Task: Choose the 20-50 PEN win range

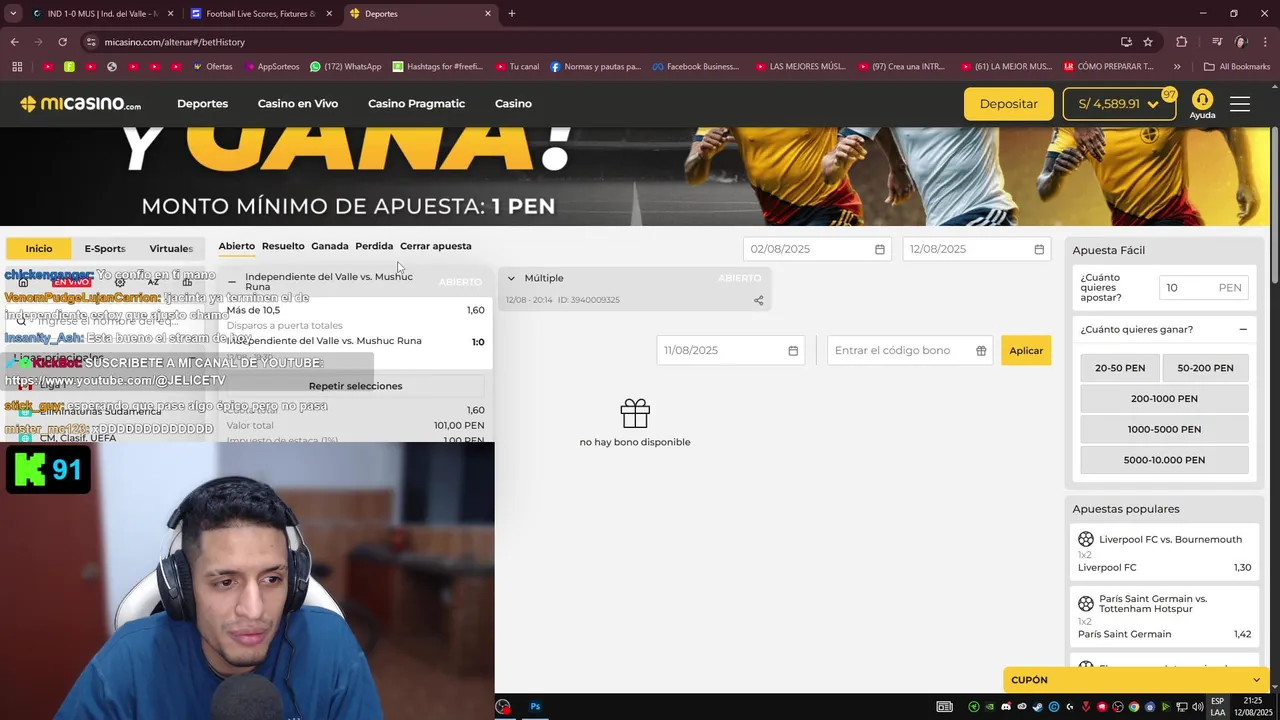Action: point(1120,368)
